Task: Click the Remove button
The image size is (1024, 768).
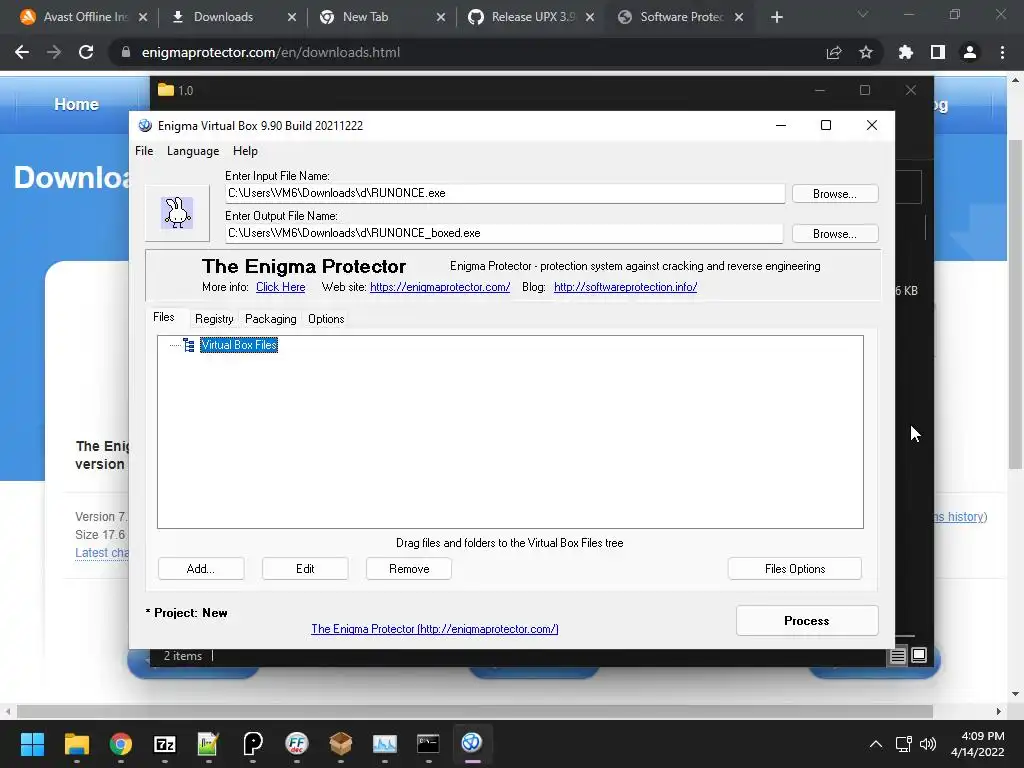Action: tap(409, 569)
